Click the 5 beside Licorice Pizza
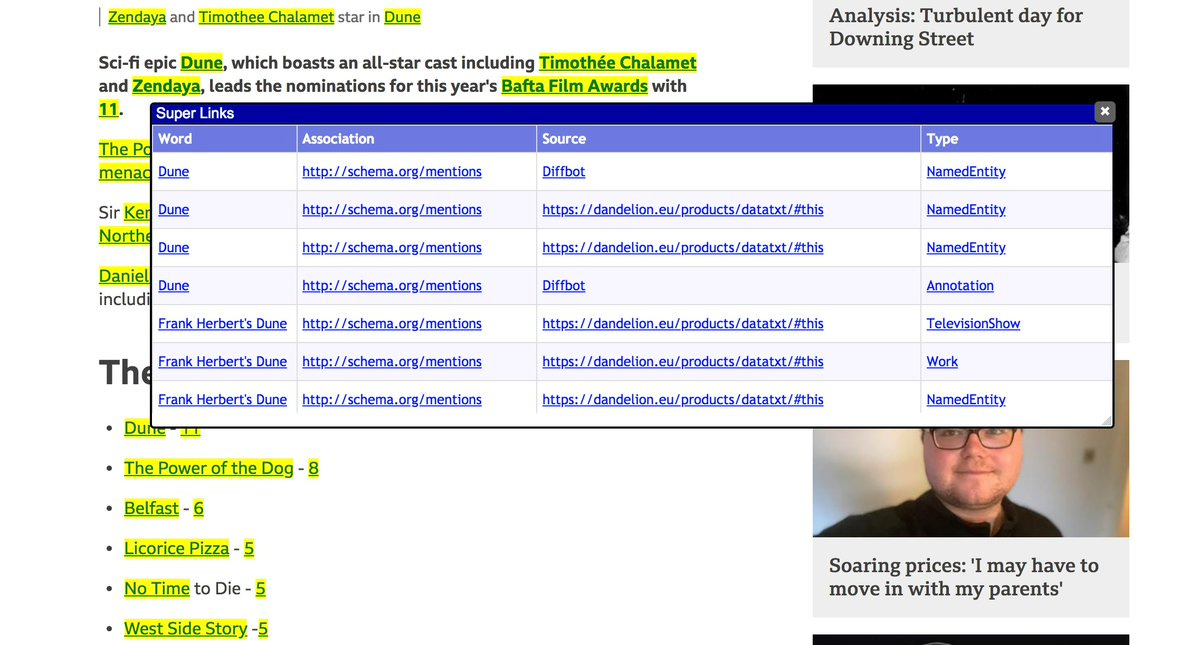This screenshot has height=645, width=1199. click(x=249, y=549)
